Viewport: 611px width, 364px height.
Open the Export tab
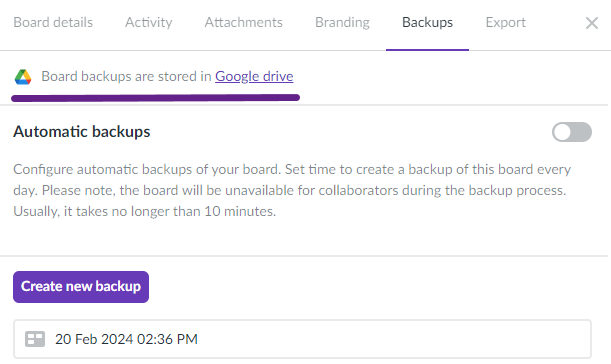pos(505,23)
